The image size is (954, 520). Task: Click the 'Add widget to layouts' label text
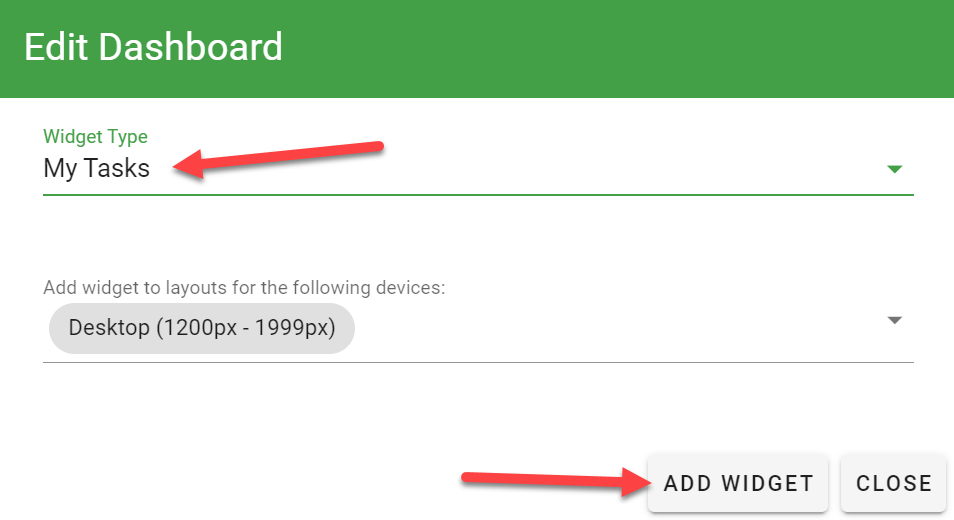click(x=243, y=288)
